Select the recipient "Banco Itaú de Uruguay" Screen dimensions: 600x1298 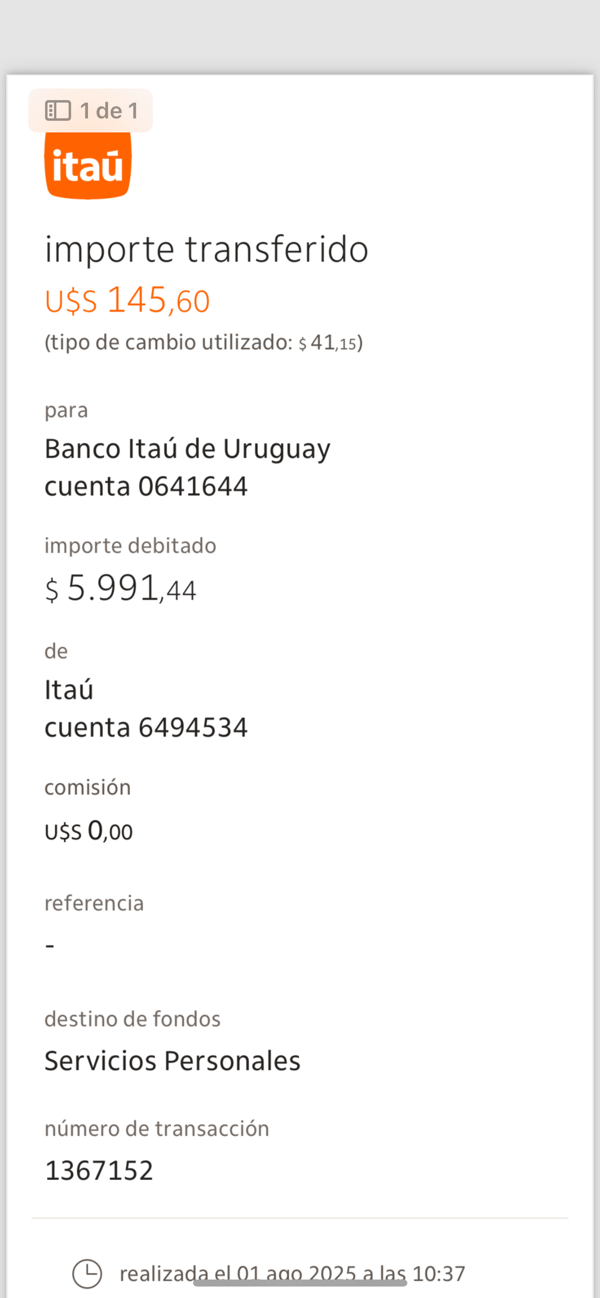[187, 449]
